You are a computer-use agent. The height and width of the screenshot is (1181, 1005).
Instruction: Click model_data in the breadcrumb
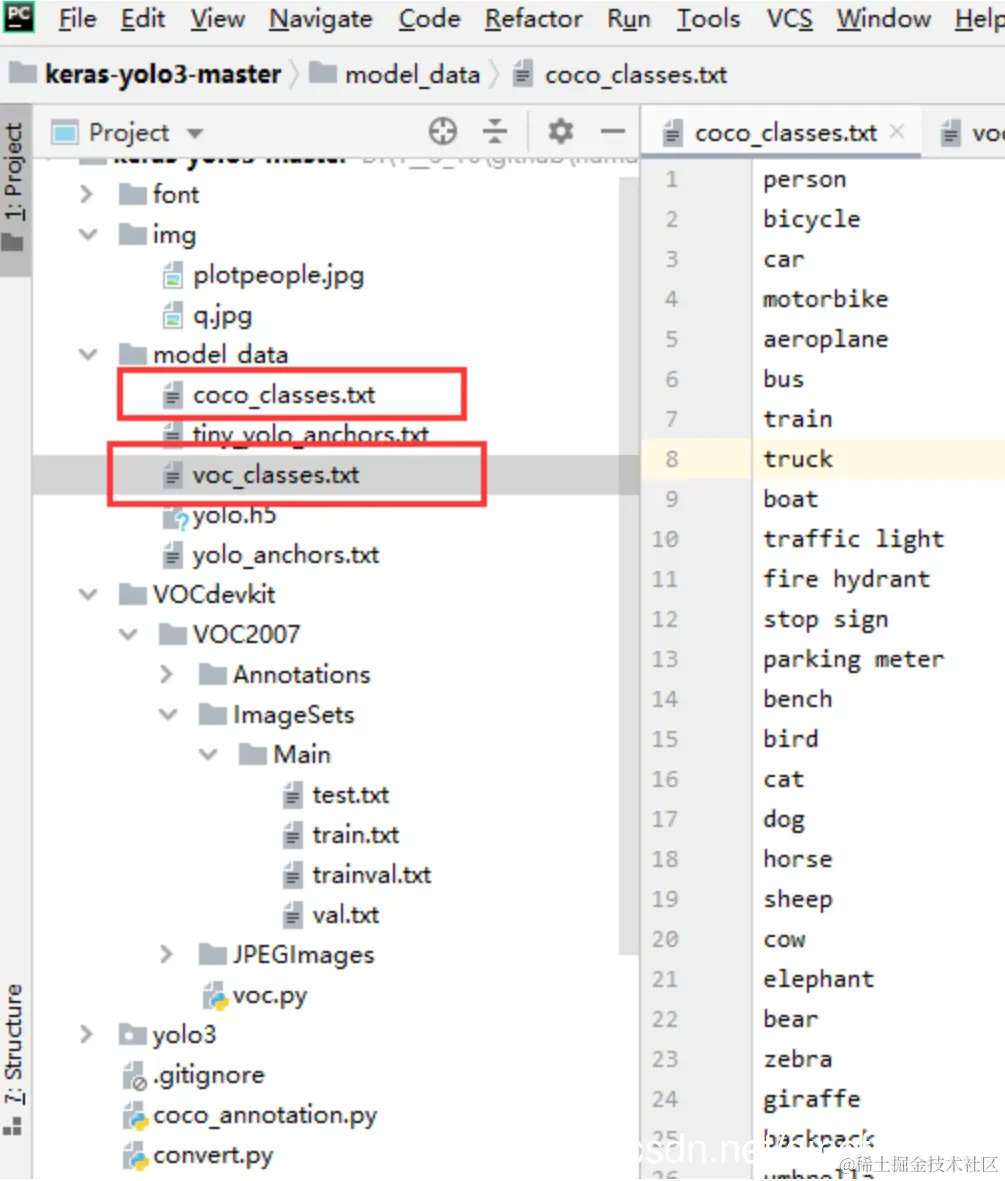coord(412,75)
